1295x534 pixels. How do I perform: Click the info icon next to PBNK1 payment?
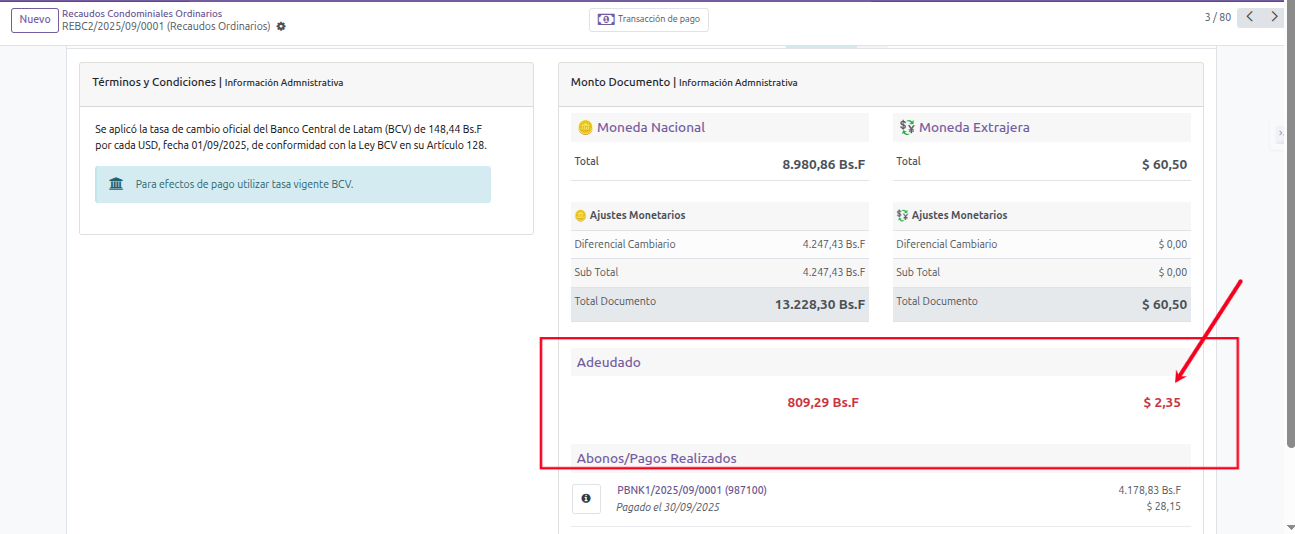(x=586, y=498)
